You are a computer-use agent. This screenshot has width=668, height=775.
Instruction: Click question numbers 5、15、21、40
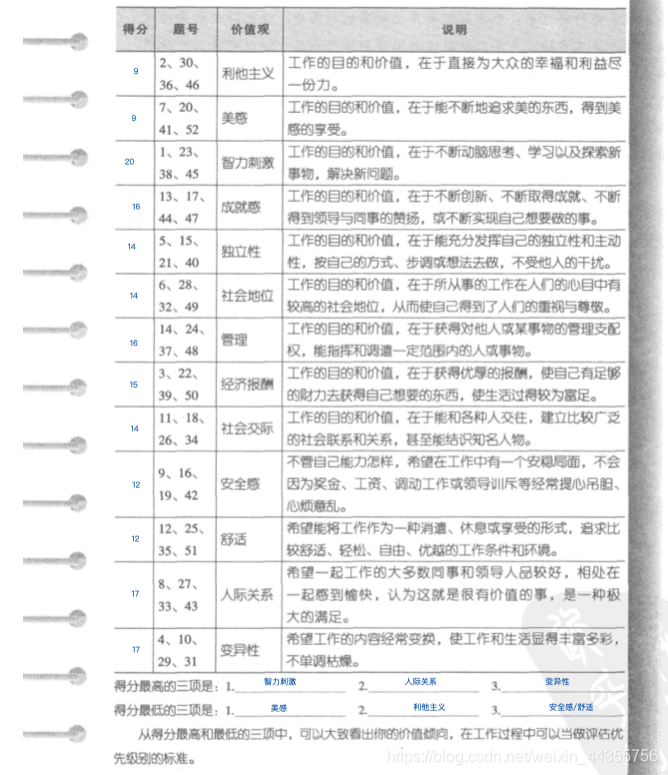click(180, 252)
